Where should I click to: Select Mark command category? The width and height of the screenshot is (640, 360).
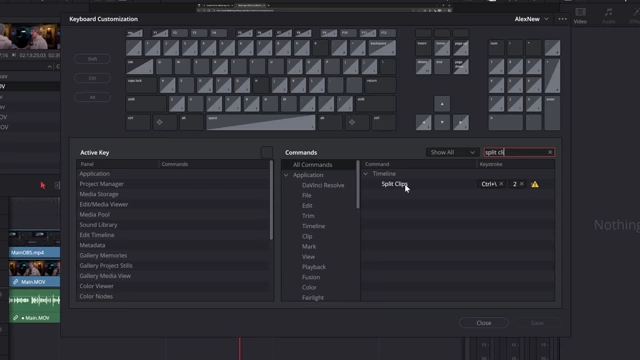click(309, 247)
